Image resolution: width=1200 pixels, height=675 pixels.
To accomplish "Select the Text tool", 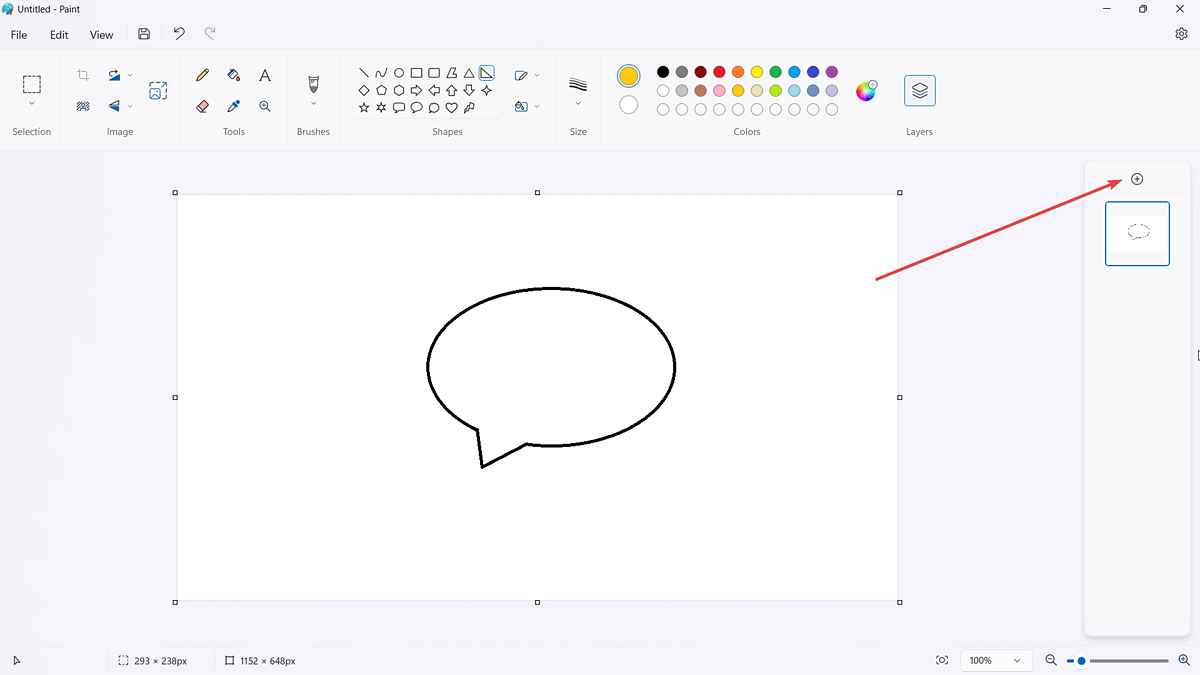I will click(264, 75).
